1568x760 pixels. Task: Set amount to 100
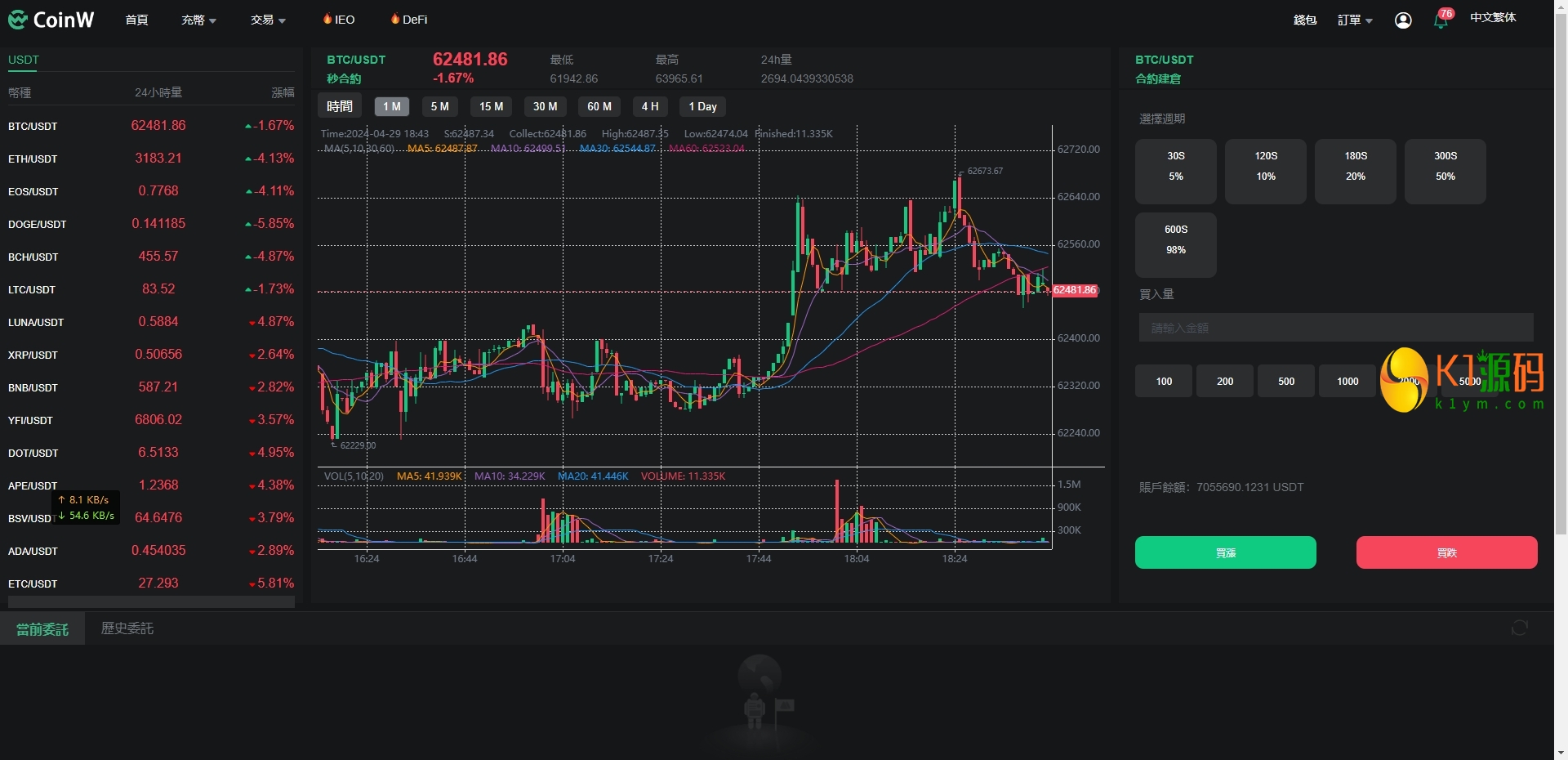click(1164, 381)
